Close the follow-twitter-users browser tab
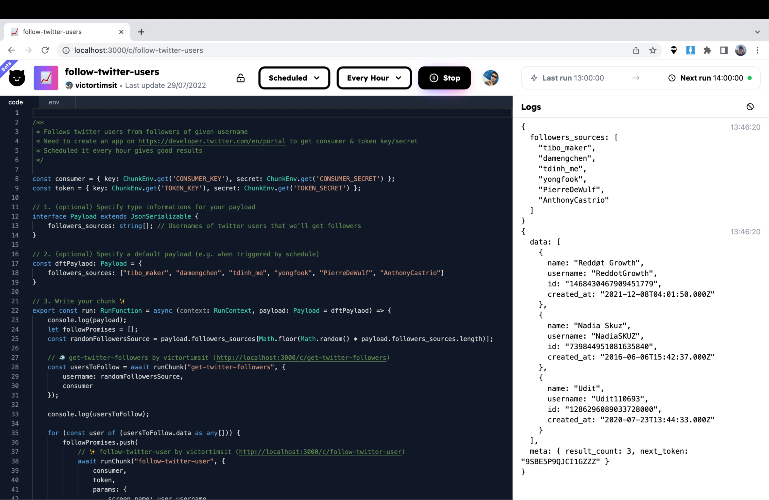Image resolution: width=769 pixels, height=500 pixels. 121,32
